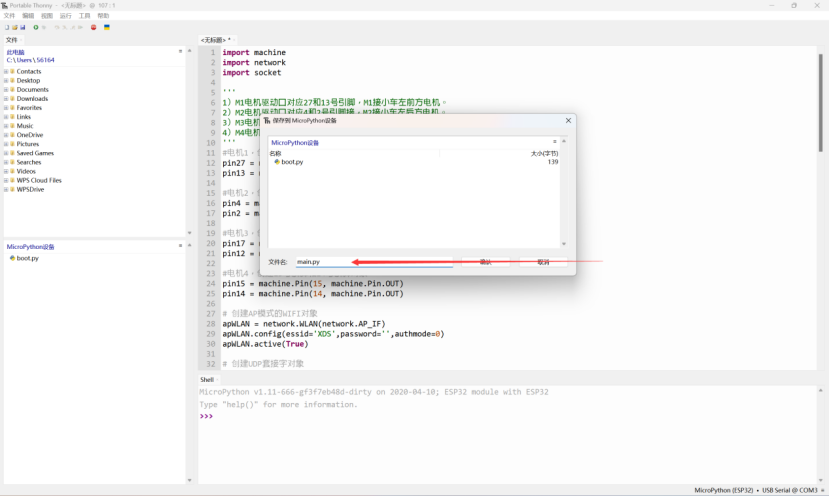The width and height of the screenshot is (830, 496).
Task: Click the 名称 column header in dialog
Action: point(275,154)
